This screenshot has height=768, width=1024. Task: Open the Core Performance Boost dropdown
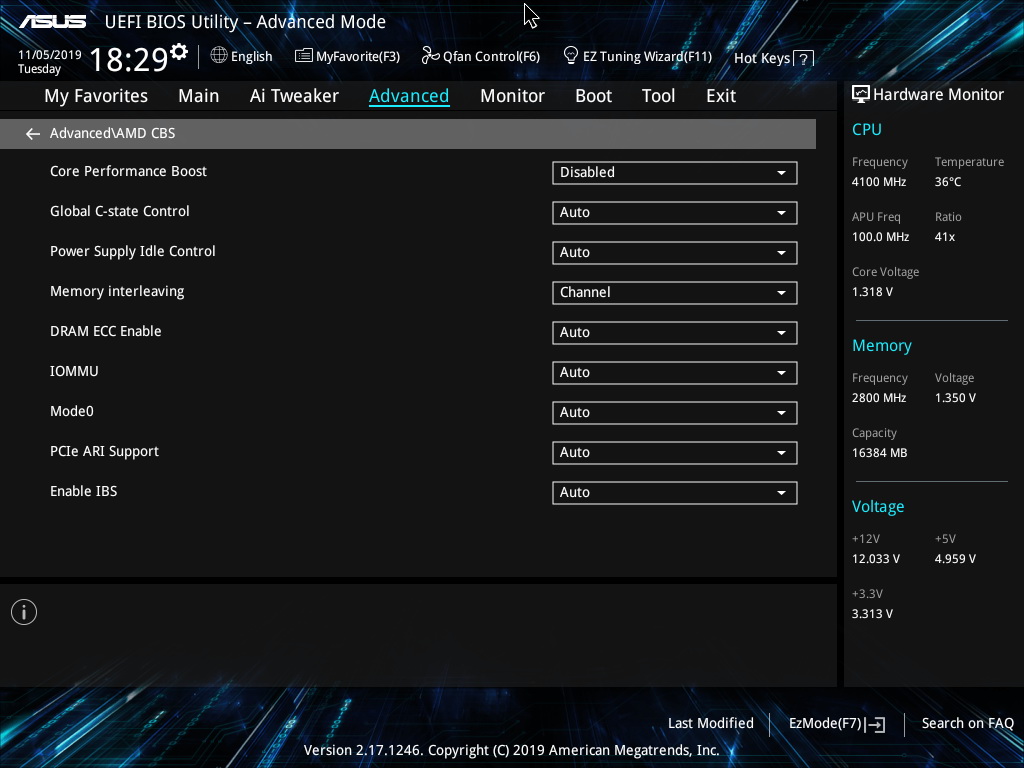point(675,173)
